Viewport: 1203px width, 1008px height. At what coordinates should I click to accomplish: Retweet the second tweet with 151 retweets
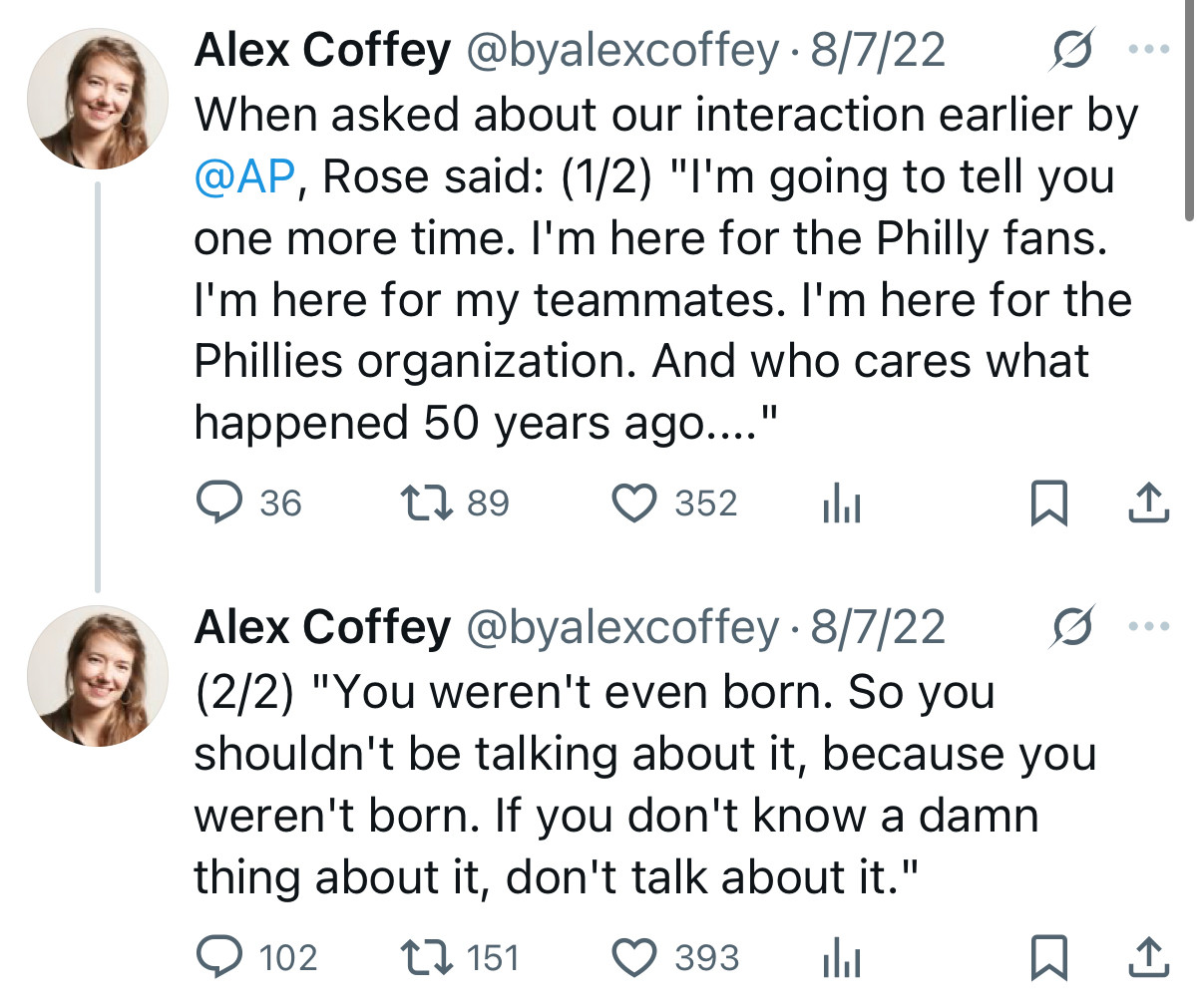coord(428,957)
